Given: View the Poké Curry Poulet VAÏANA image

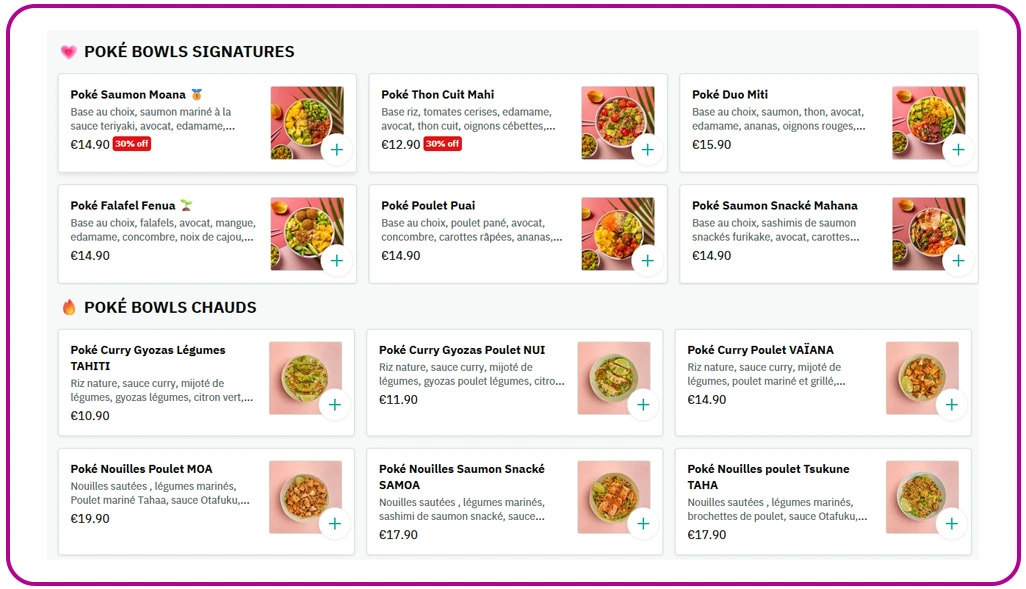Looking at the screenshot, I should [x=917, y=373].
